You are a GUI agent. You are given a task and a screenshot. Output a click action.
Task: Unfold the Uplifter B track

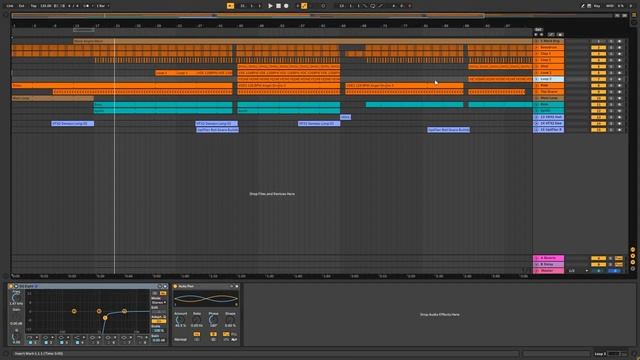(537, 130)
